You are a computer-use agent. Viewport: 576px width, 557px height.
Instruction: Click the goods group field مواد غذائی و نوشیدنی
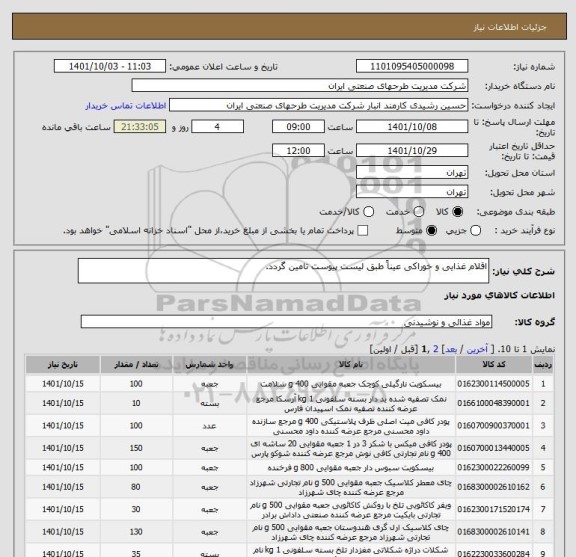click(x=286, y=322)
